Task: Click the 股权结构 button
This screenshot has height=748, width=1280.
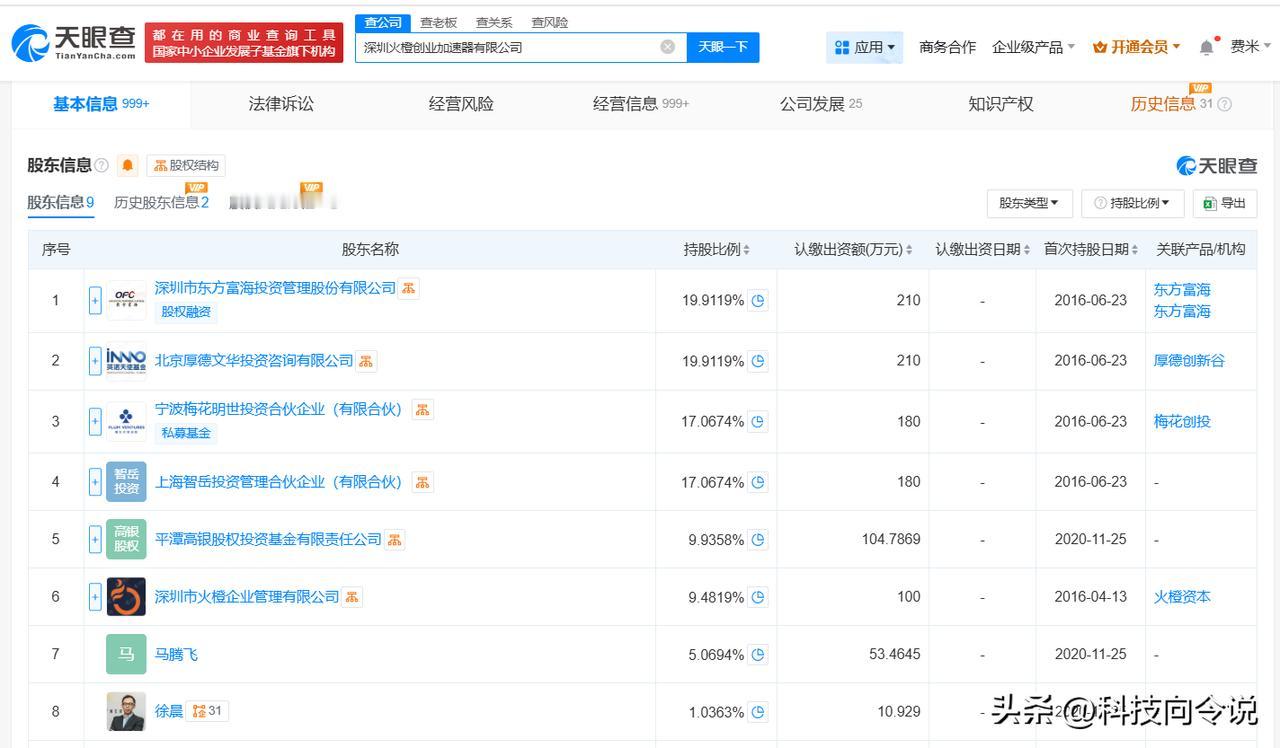Action: pyautogui.click(x=186, y=165)
